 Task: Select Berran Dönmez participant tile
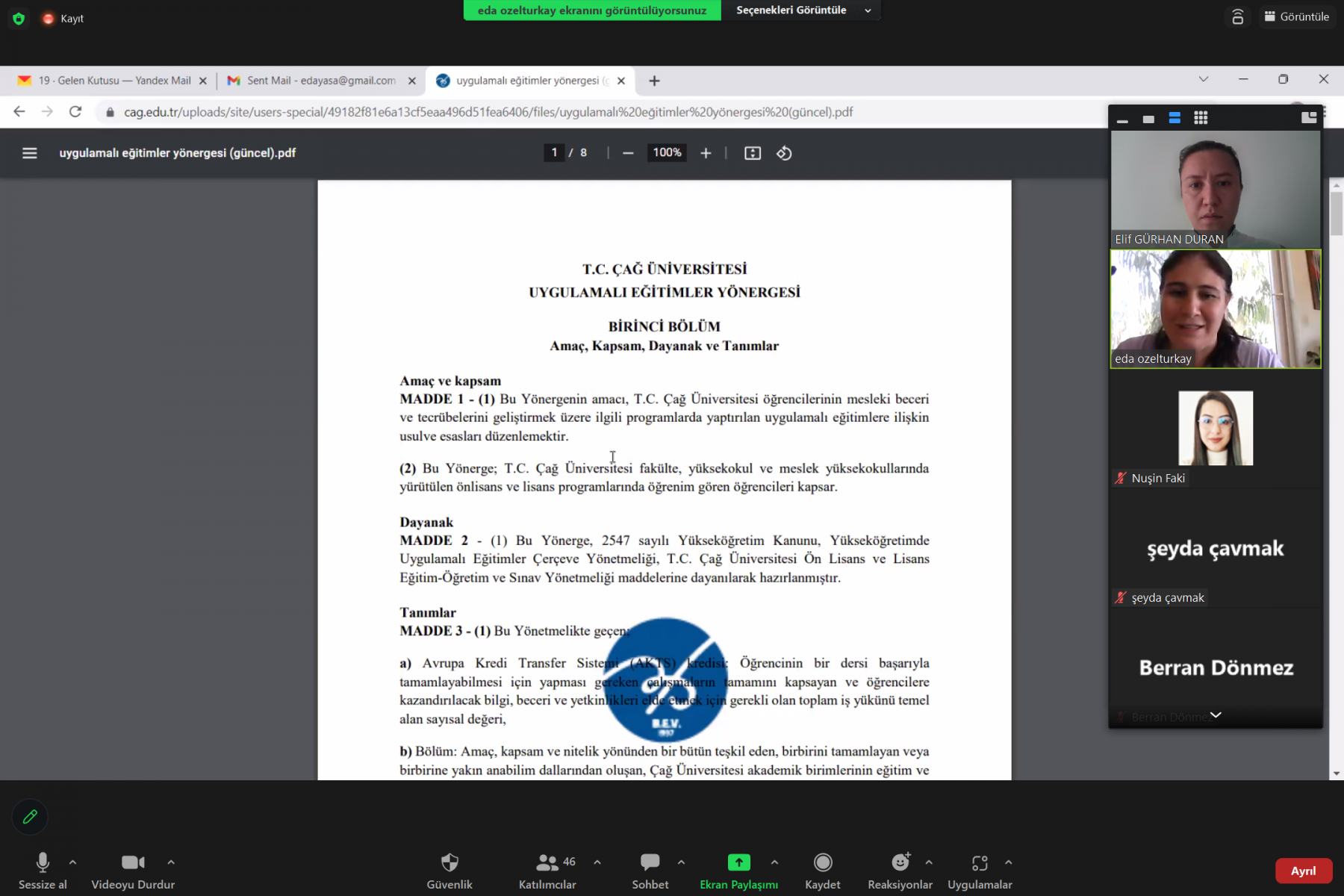click(x=1216, y=667)
